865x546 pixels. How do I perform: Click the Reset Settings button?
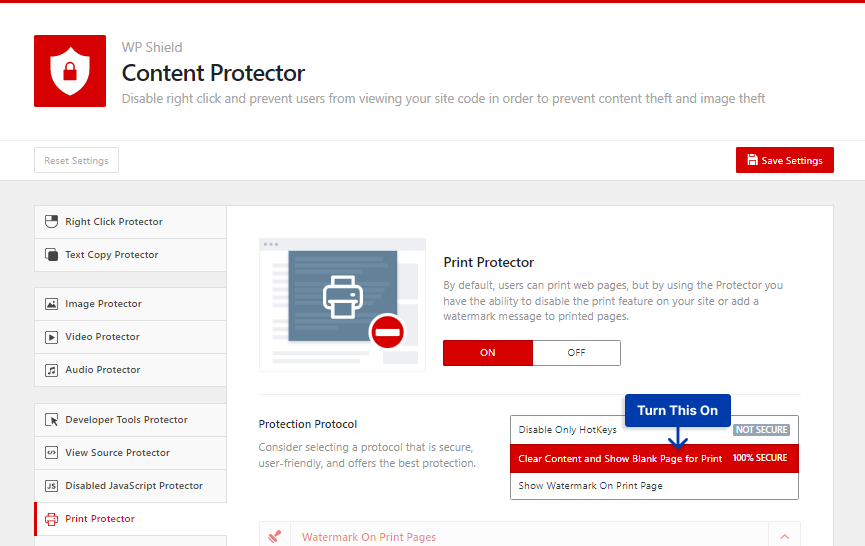(76, 160)
